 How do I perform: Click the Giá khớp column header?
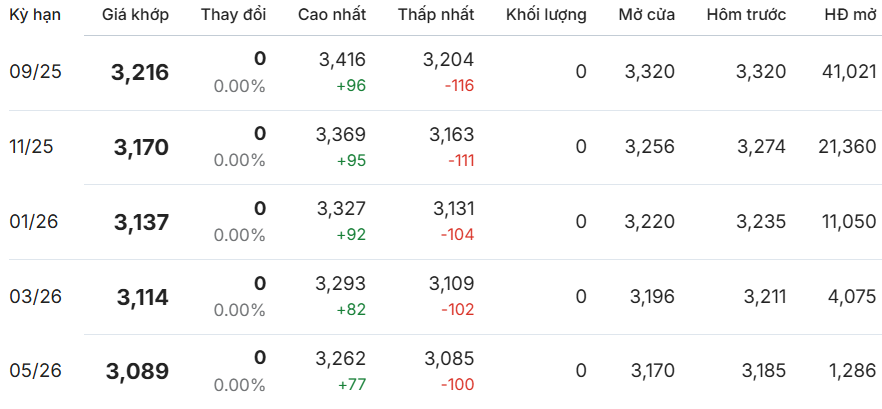[x=135, y=15]
